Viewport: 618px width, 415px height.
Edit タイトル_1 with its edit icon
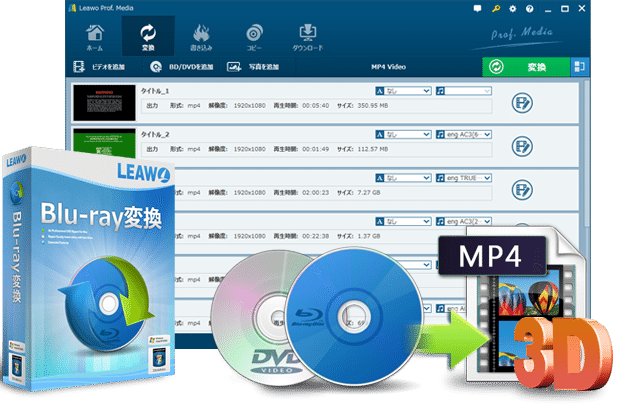[x=522, y=103]
